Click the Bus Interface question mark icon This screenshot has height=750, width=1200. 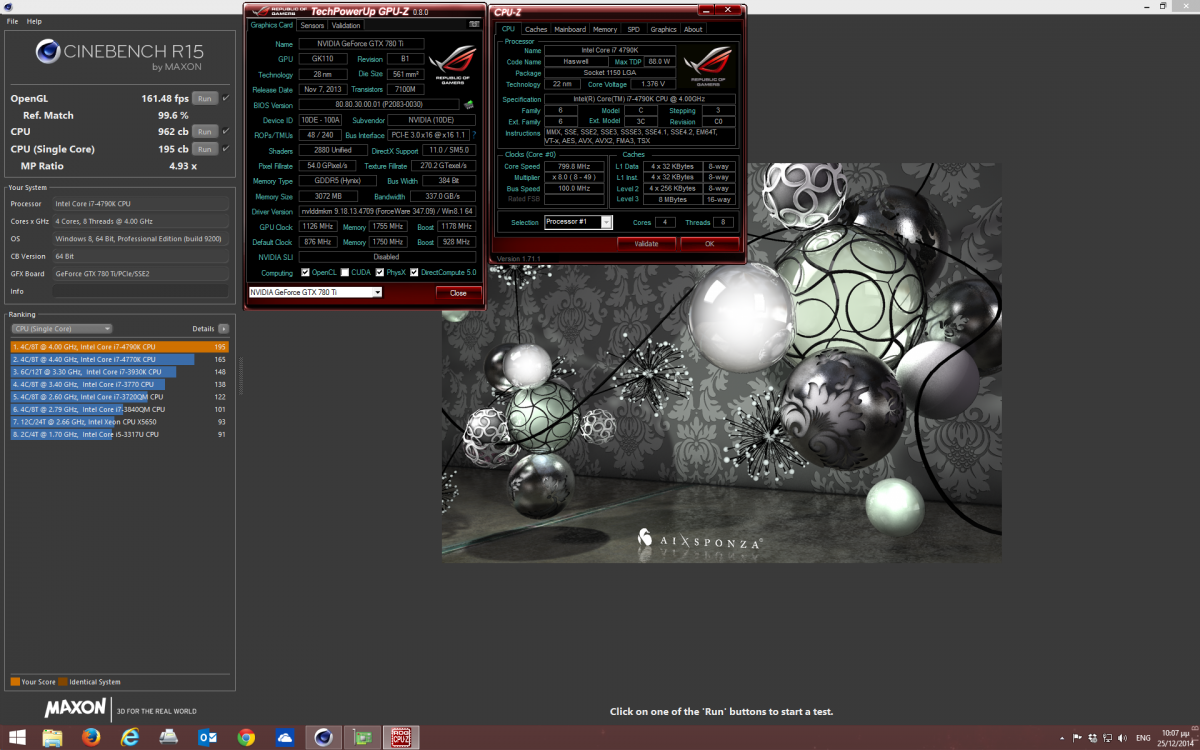pyautogui.click(x=475, y=135)
